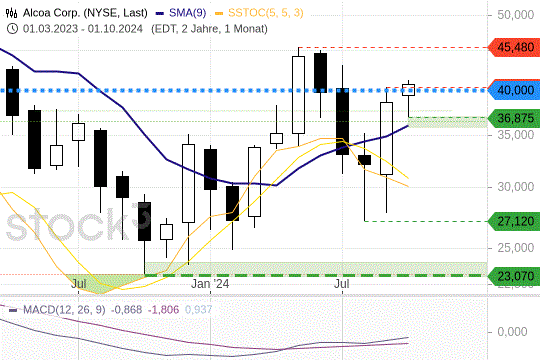Click the Jan '24 time axis label
This screenshot has width=540, height=360.
[210, 284]
